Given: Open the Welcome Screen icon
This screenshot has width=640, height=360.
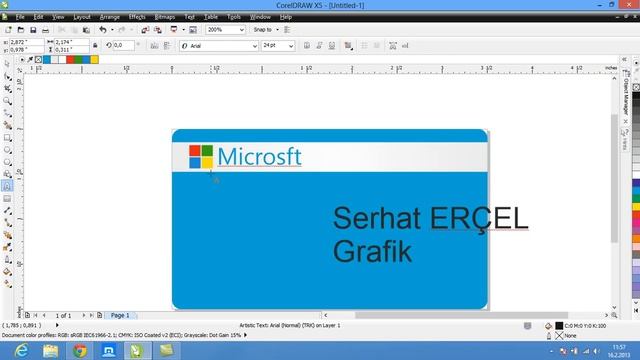Looking at the screenshot, I should click(x=193, y=30).
